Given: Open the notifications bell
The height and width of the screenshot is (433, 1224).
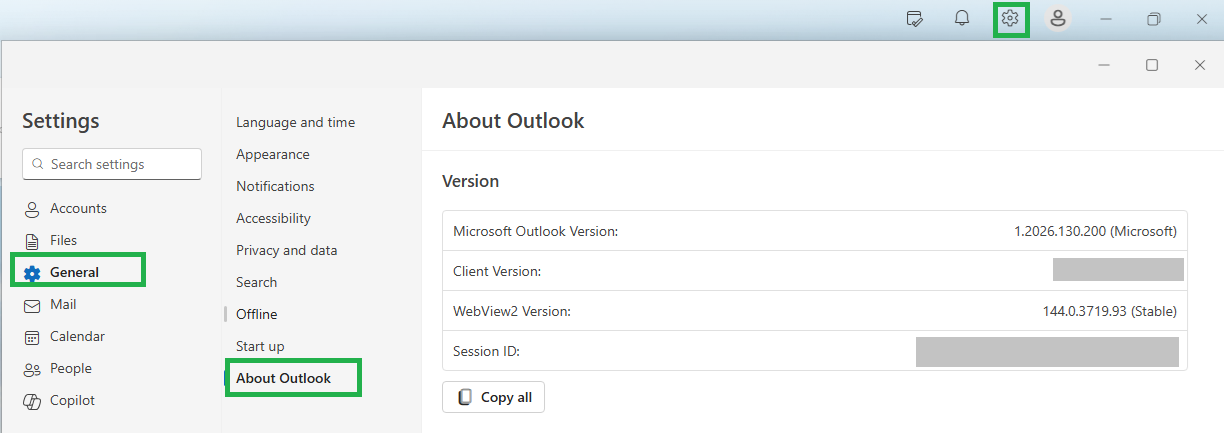Looking at the screenshot, I should 962,19.
